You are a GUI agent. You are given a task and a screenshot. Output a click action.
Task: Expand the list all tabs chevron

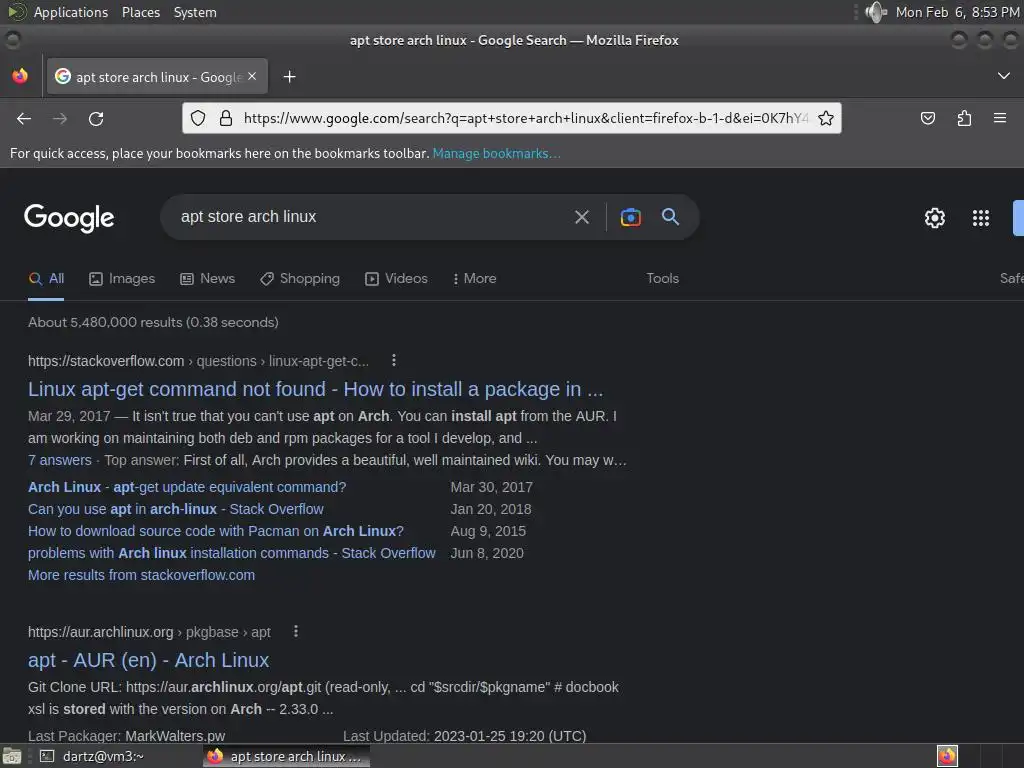(x=1004, y=76)
